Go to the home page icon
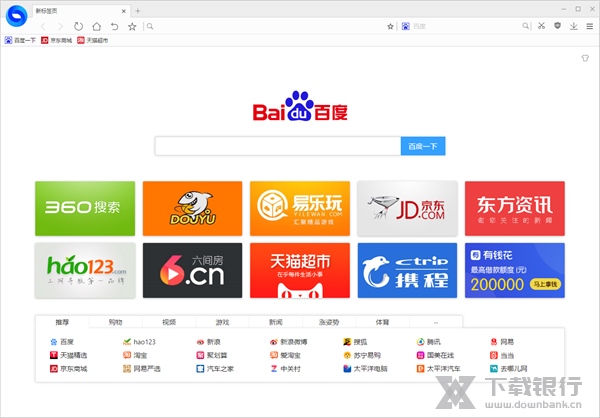600x418 pixels. 96,26
